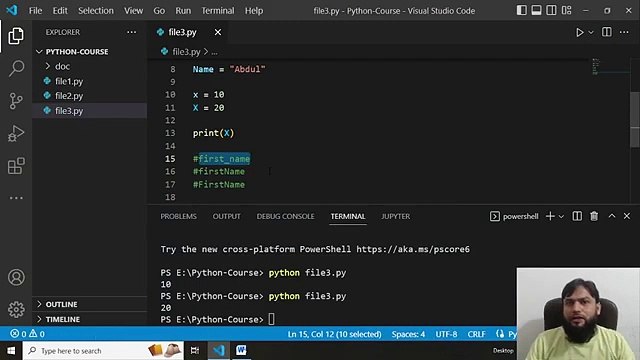
Task: Open the Accounts menu icon
Action: 16,277
